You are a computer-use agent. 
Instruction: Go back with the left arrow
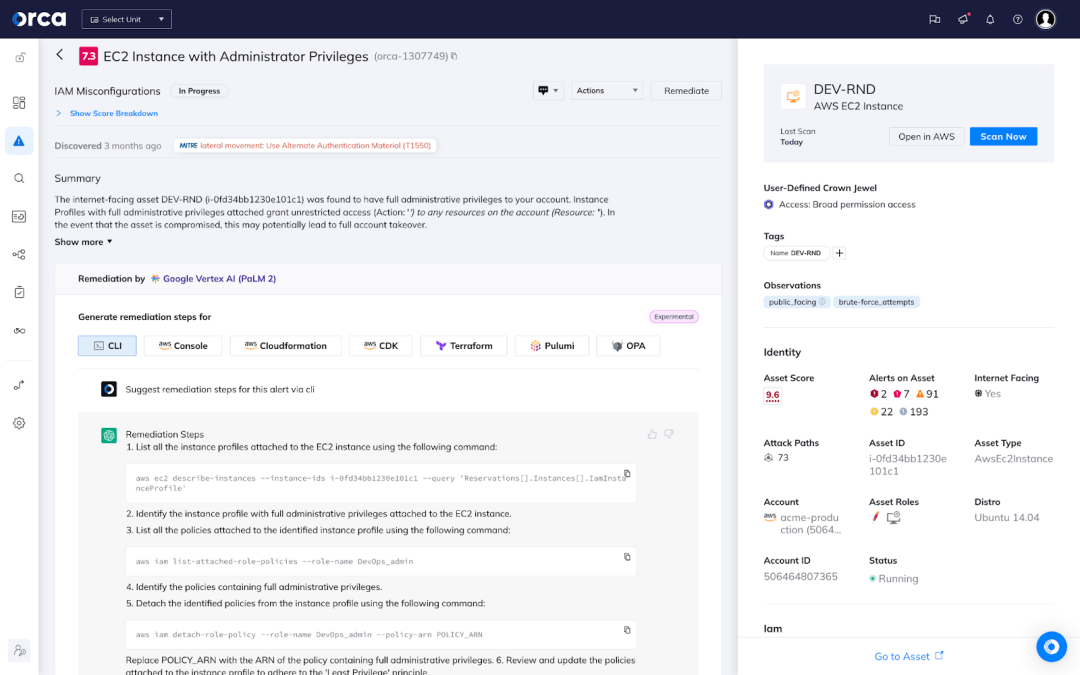pos(60,55)
